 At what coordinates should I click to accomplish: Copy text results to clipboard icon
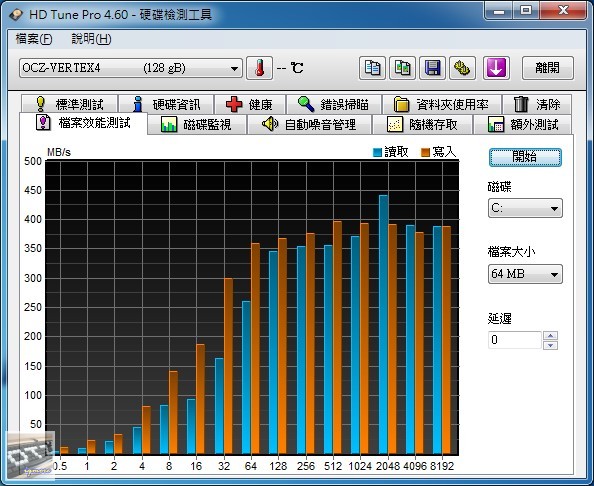tap(372, 68)
